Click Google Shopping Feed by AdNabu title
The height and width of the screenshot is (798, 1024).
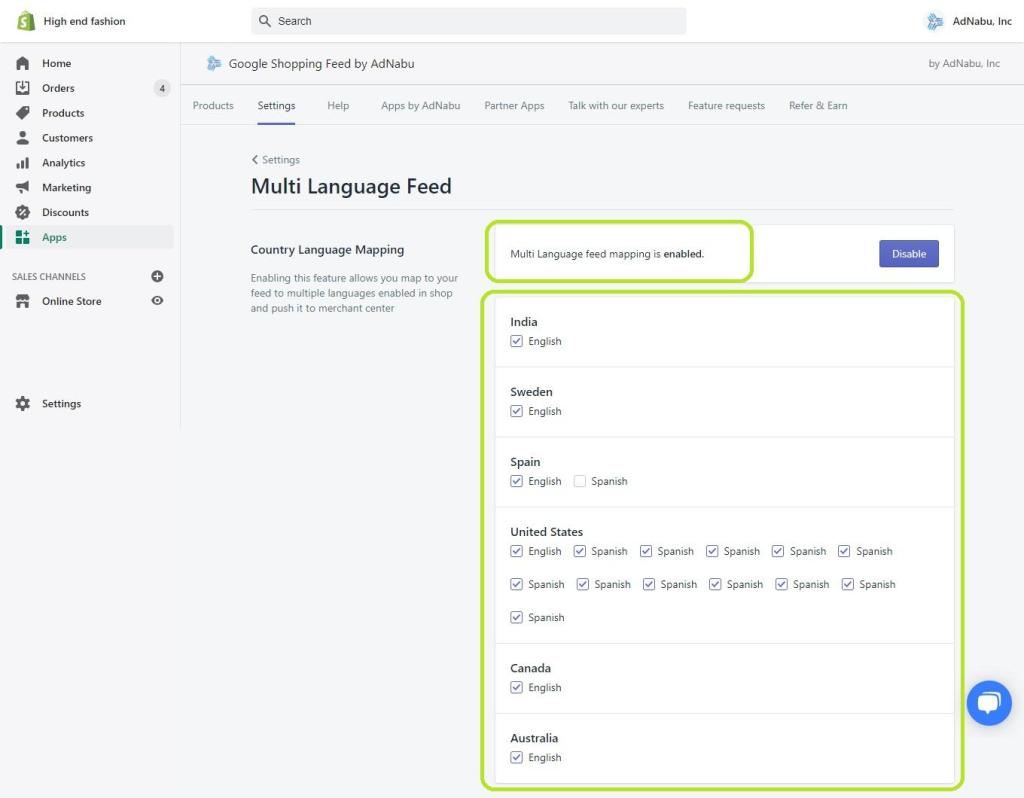(321, 63)
